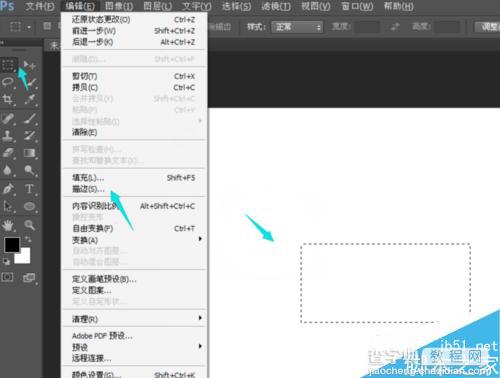Click the 高度 height input field
The image size is (500, 378).
click(x=447, y=27)
